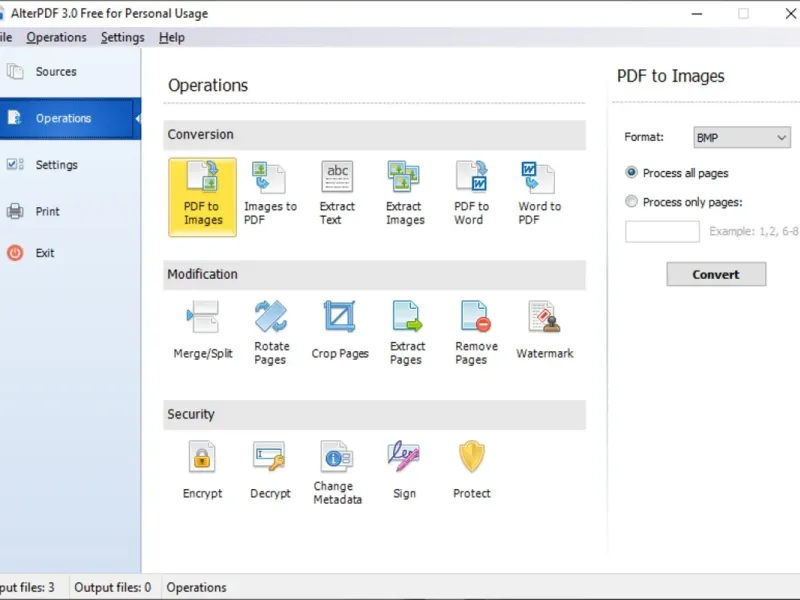This screenshot has height=600, width=800.
Task: Open the Protect shield tool
Action: coord(471,470)
